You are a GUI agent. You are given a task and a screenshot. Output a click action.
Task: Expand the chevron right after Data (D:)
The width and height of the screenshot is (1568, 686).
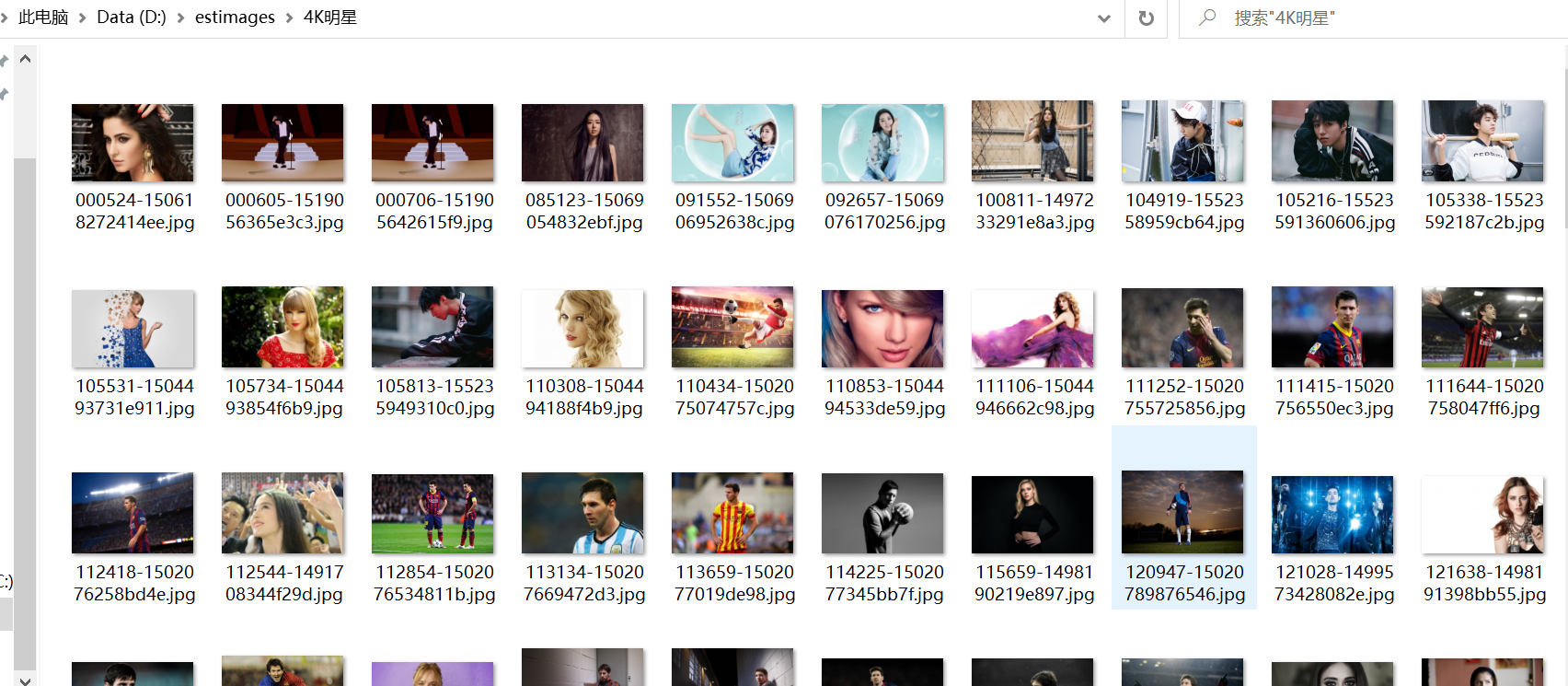pos(181,18)
